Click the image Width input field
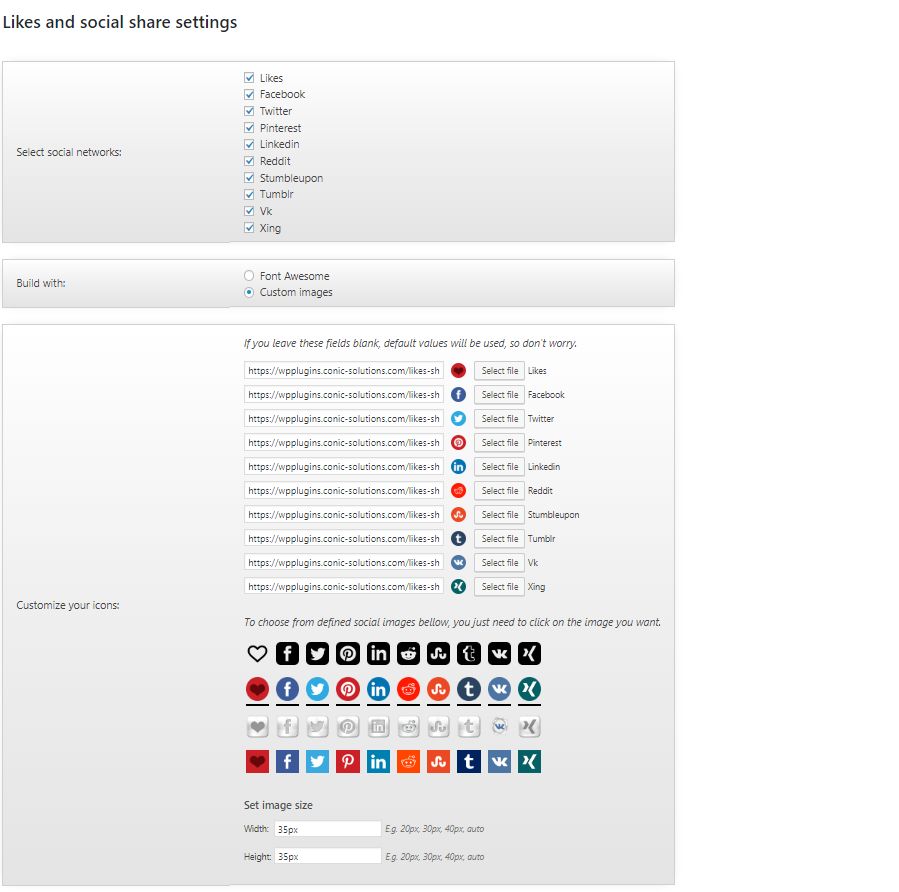Viewport: 899px width, 892px height. click(327, 829)
